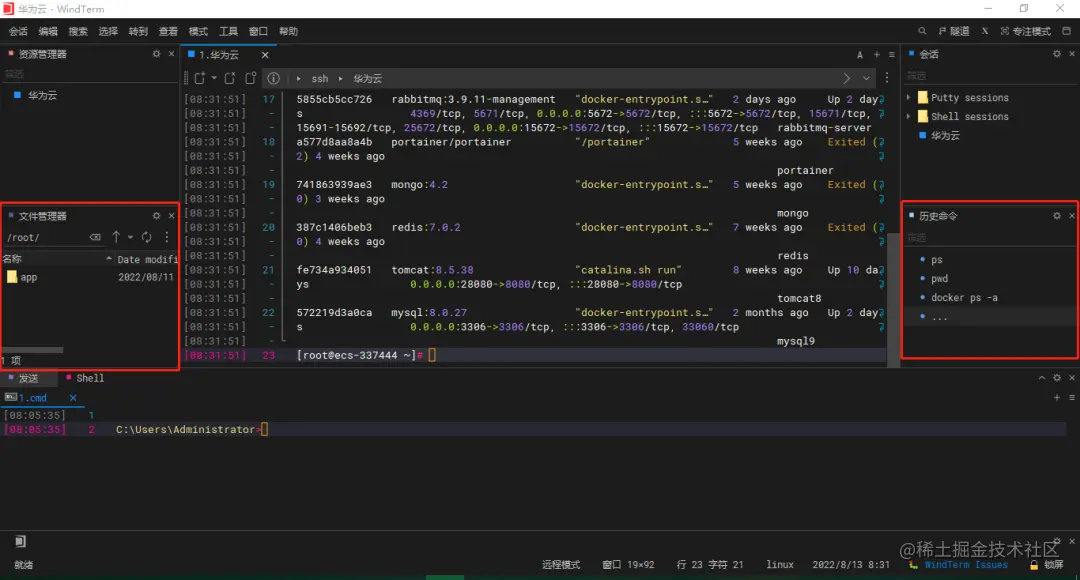Screen dimensions: 1080x580
Task: Refresh the file manager listing
Action: [147, 237]
